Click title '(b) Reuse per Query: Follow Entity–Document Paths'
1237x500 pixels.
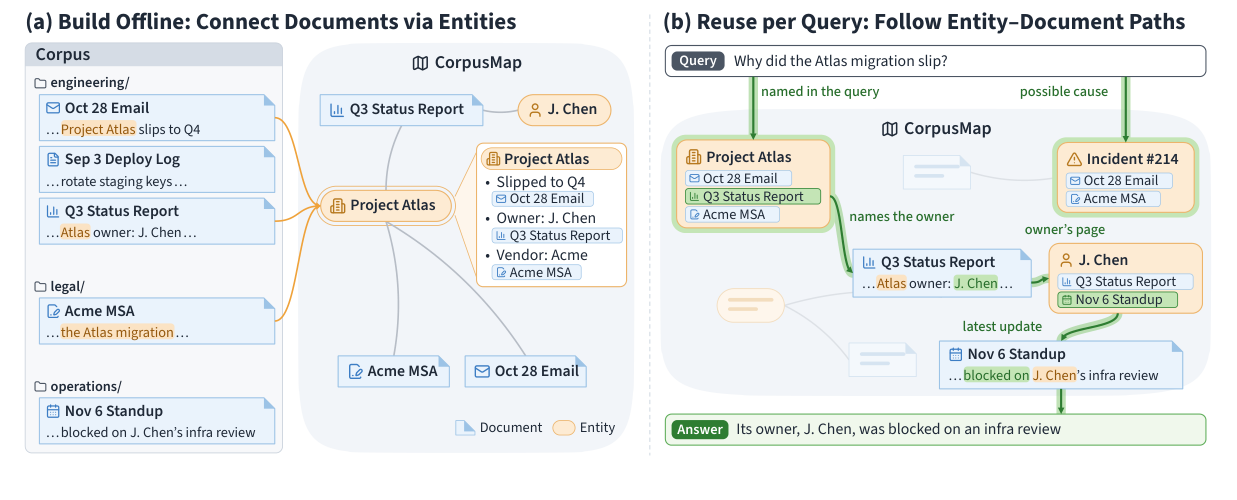pos(923,22)
